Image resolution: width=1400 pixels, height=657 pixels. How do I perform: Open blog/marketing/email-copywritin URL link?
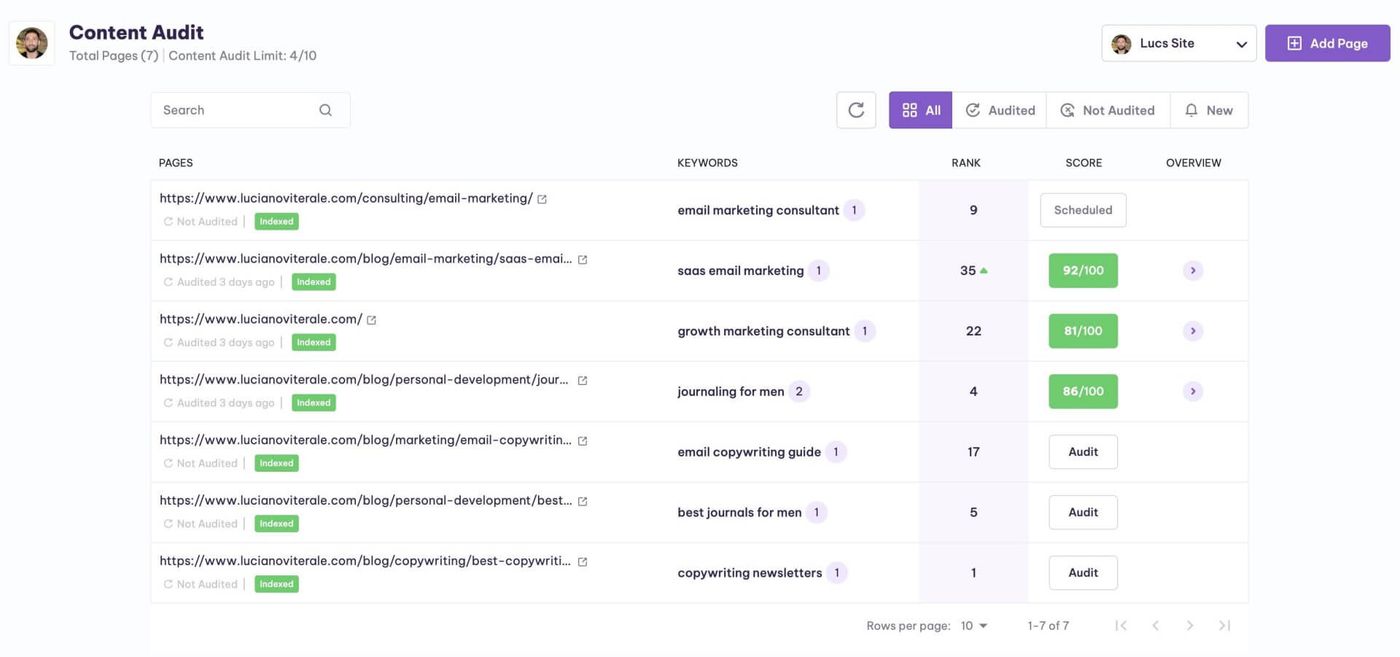[x=366, y=441]
